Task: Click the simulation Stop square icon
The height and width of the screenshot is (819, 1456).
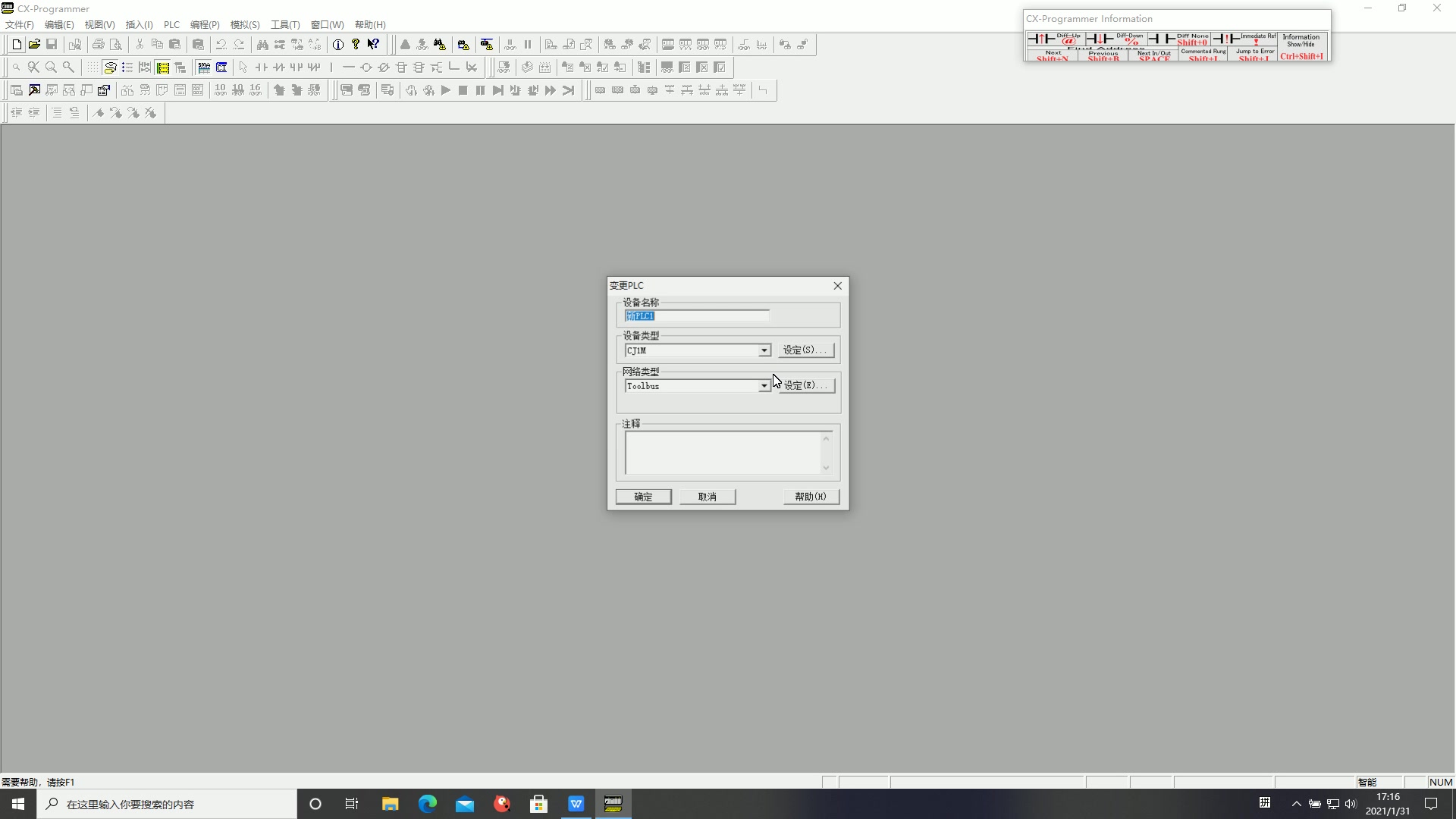Action: tap(463, 90)
